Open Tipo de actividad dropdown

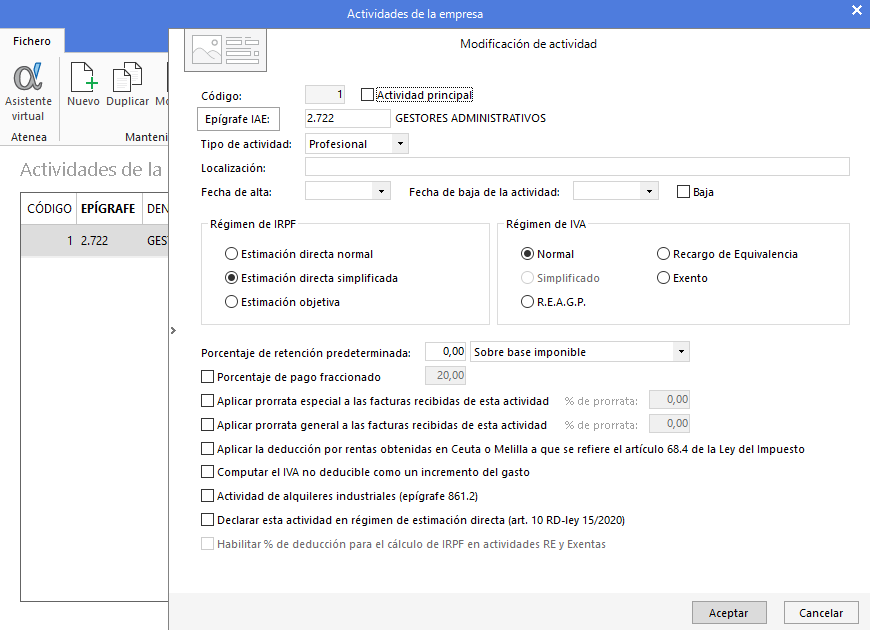pyautogui.click(x=400, y=144)
